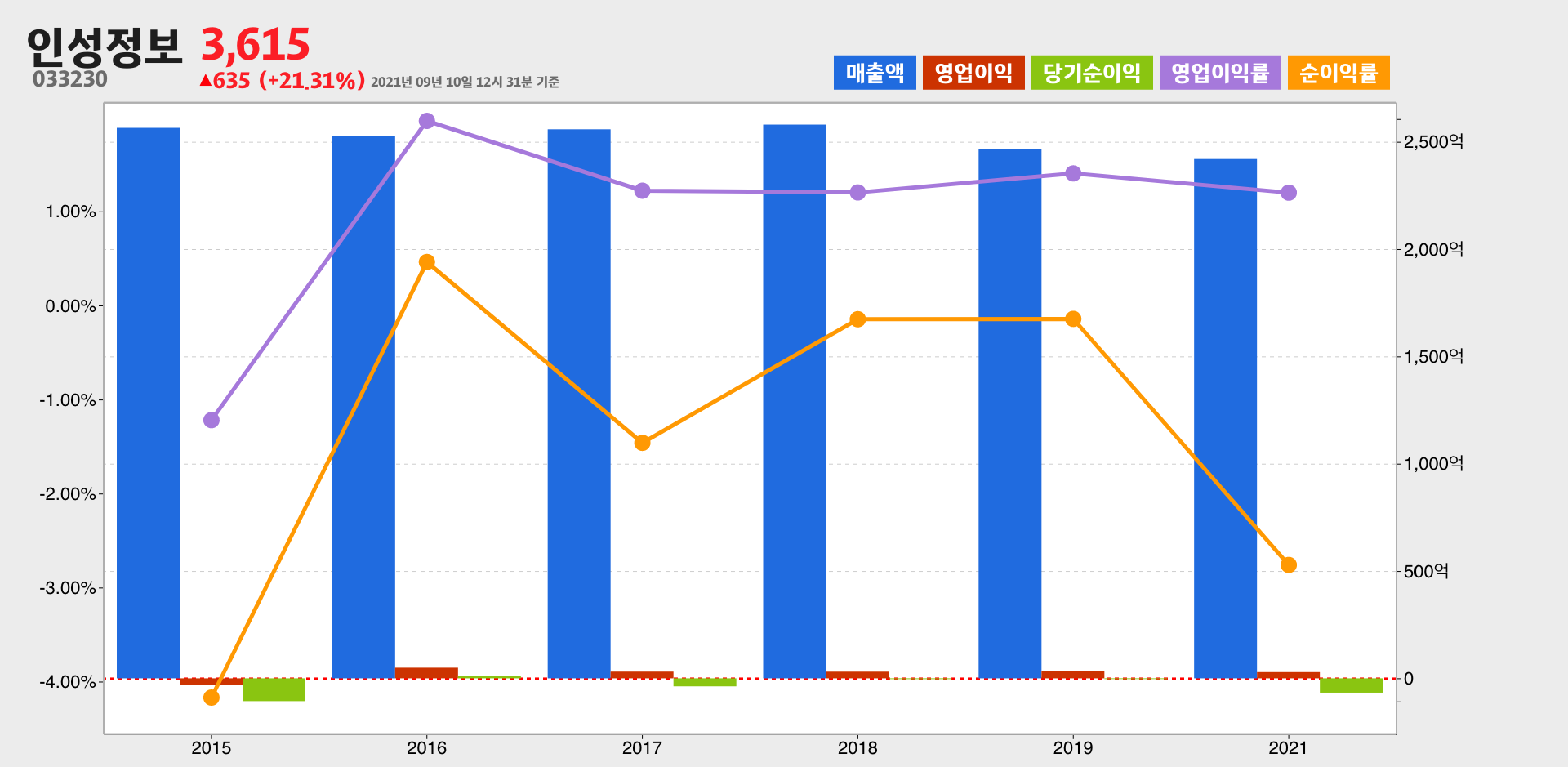Toggle the 순이익률 legend item
Viewport: 1568px width, 767px height.
pyautogui.click(x=1339, y=73)
